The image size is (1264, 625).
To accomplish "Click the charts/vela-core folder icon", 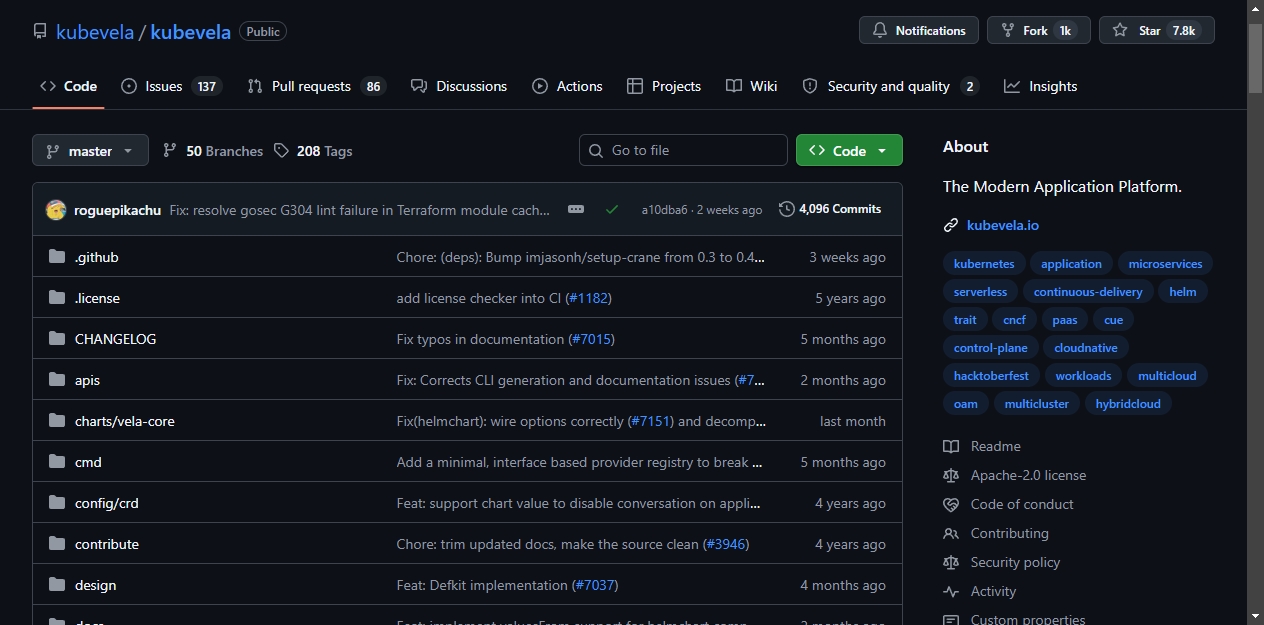I will [x=57, y=421].
